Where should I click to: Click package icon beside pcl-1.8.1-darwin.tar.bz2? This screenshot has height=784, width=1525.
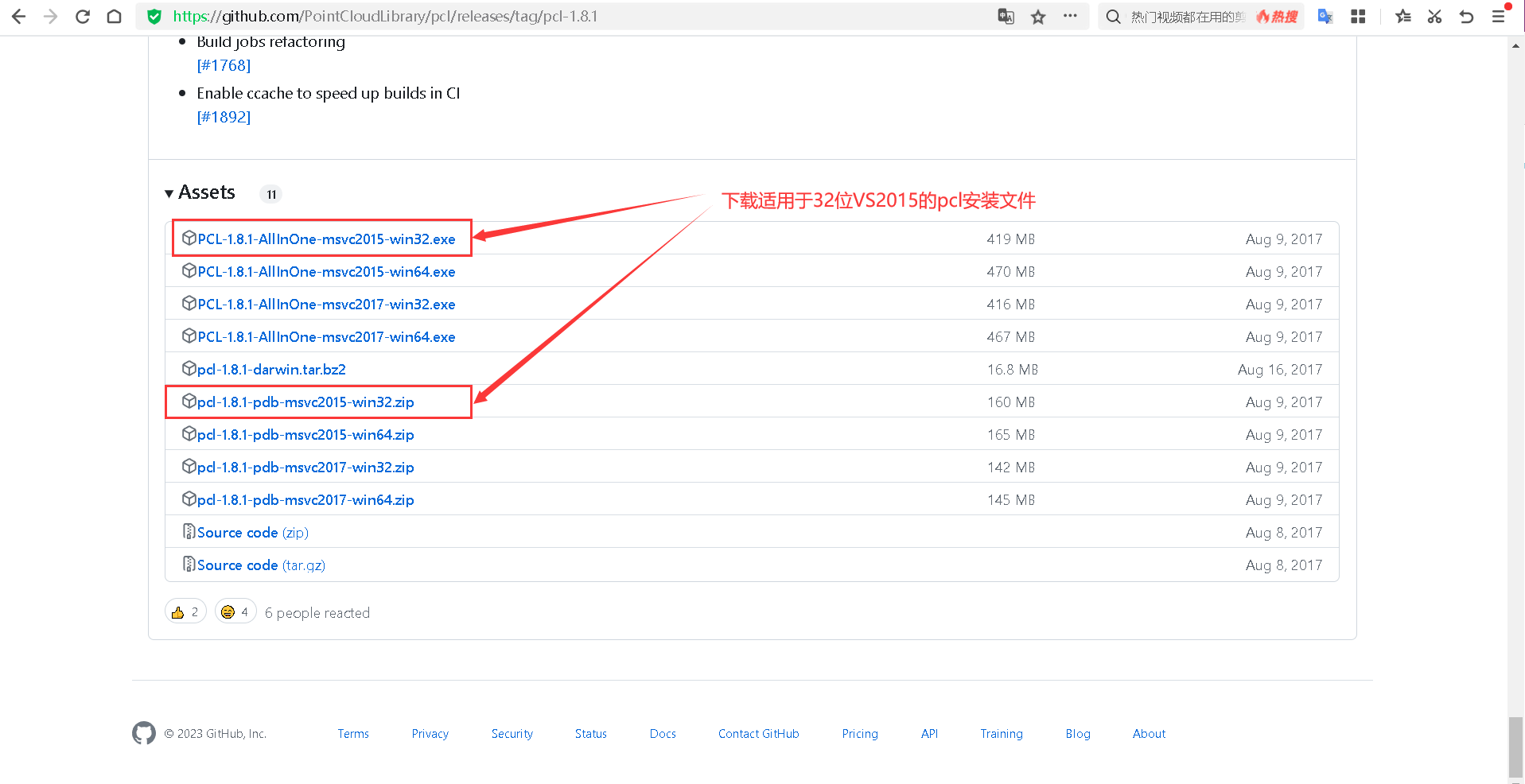(x=189, y=368)
